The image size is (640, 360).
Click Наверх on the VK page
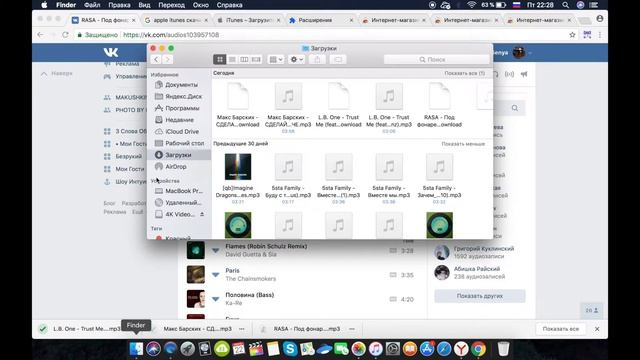pyautogui.click(x=57, y=73)
